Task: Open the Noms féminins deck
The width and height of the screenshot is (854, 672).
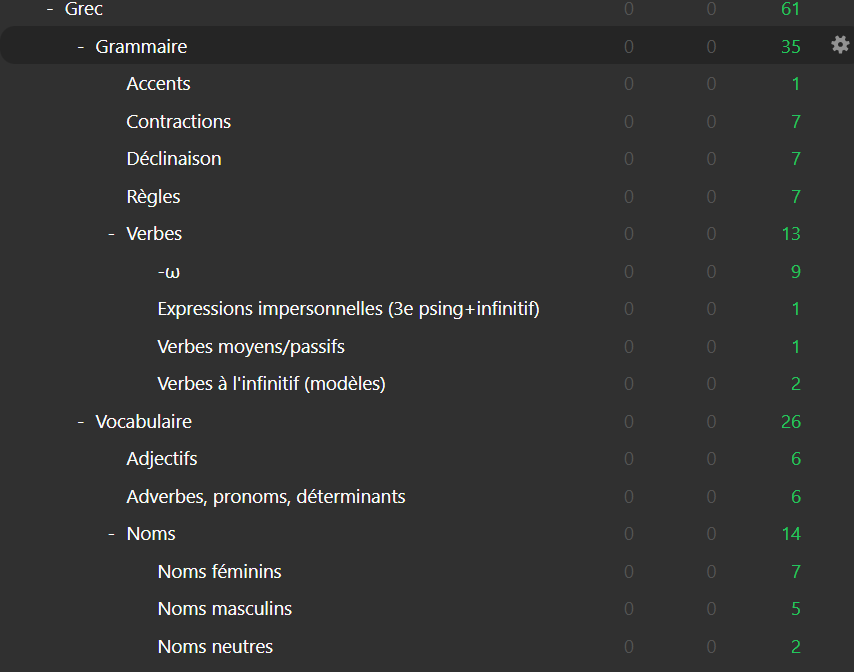Action: point(219,572)
